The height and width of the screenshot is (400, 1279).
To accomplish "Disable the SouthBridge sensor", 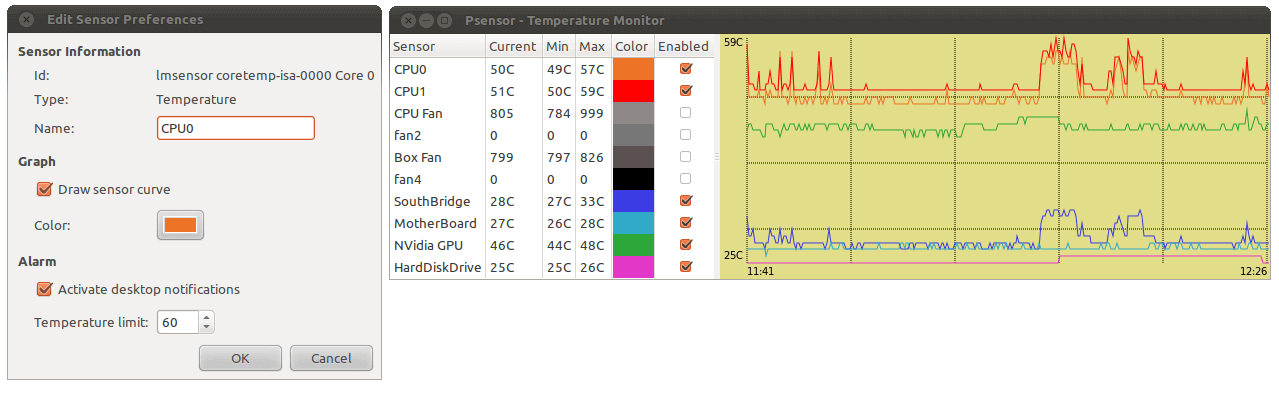I will point(685,201).
